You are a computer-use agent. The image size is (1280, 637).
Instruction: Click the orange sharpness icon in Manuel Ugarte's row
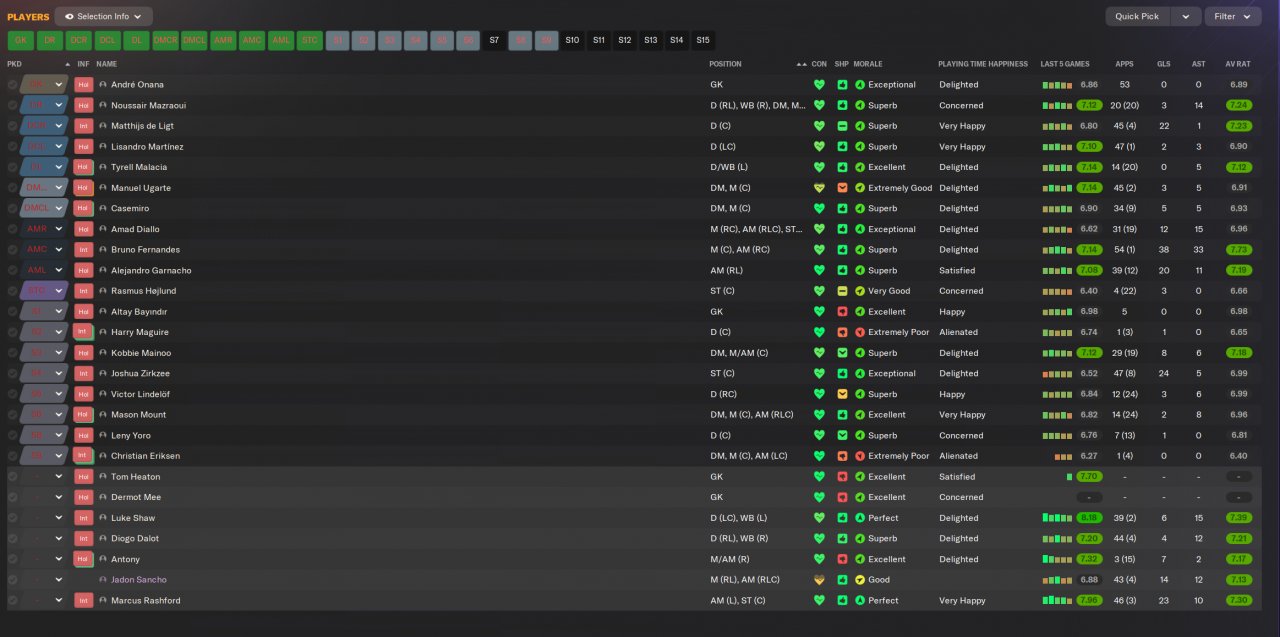tap(843, 188)
